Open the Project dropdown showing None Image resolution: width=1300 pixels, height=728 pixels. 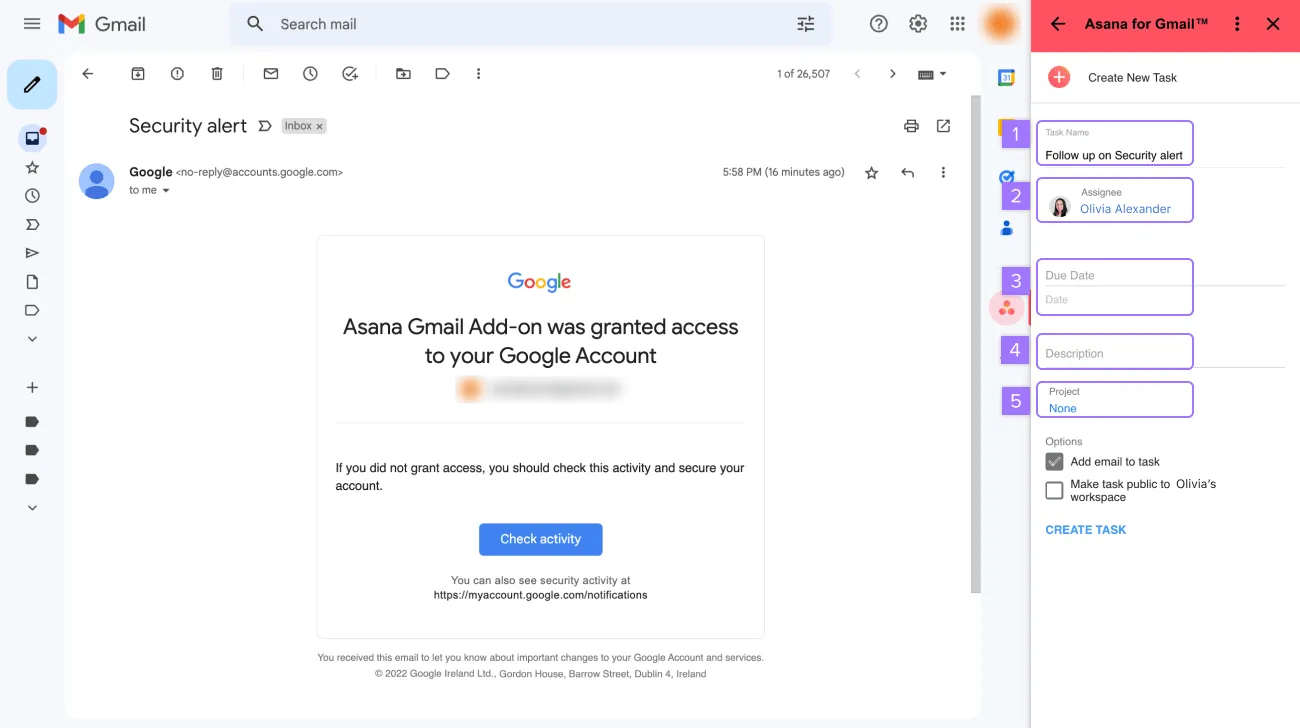(1114, 399)
